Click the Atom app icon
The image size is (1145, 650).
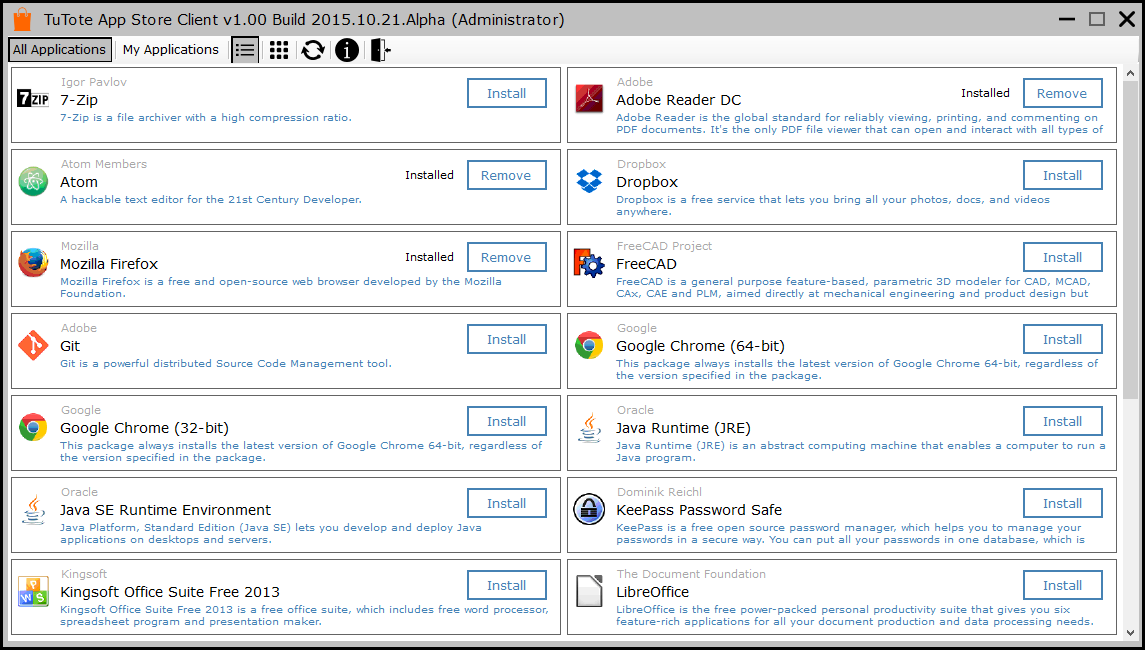33,182
